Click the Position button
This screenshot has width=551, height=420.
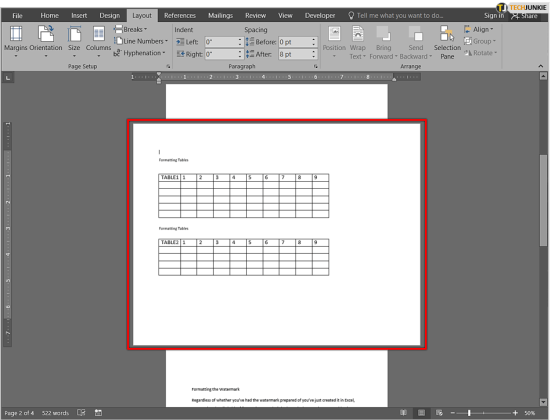pyautogui.click(x=334, y=41)
